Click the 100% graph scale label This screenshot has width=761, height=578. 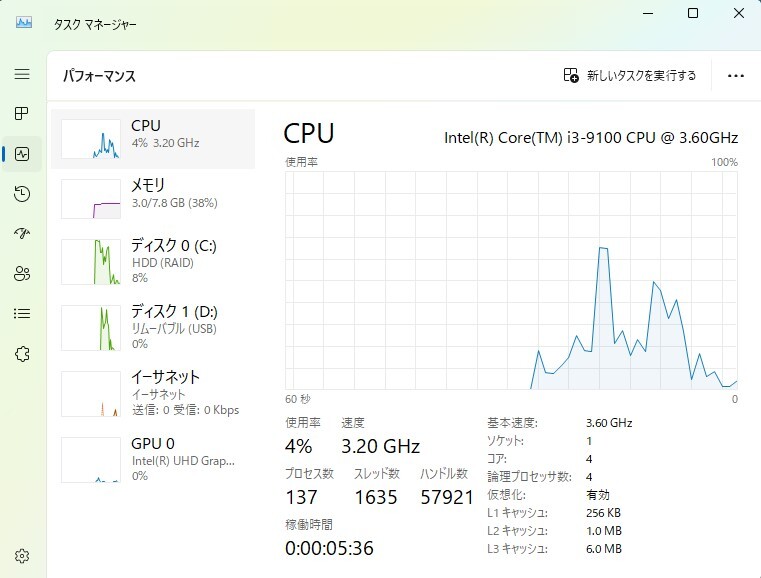pyautogui.click(x=725, y=162)
